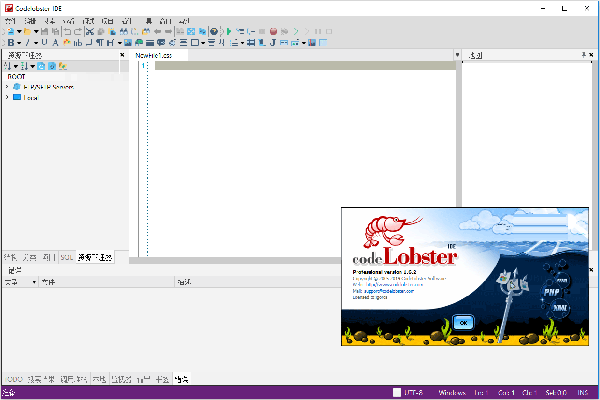This screenshot has height=400, width=600.
Task: Click the Undo arrow icon
Action: coord(67,31)
